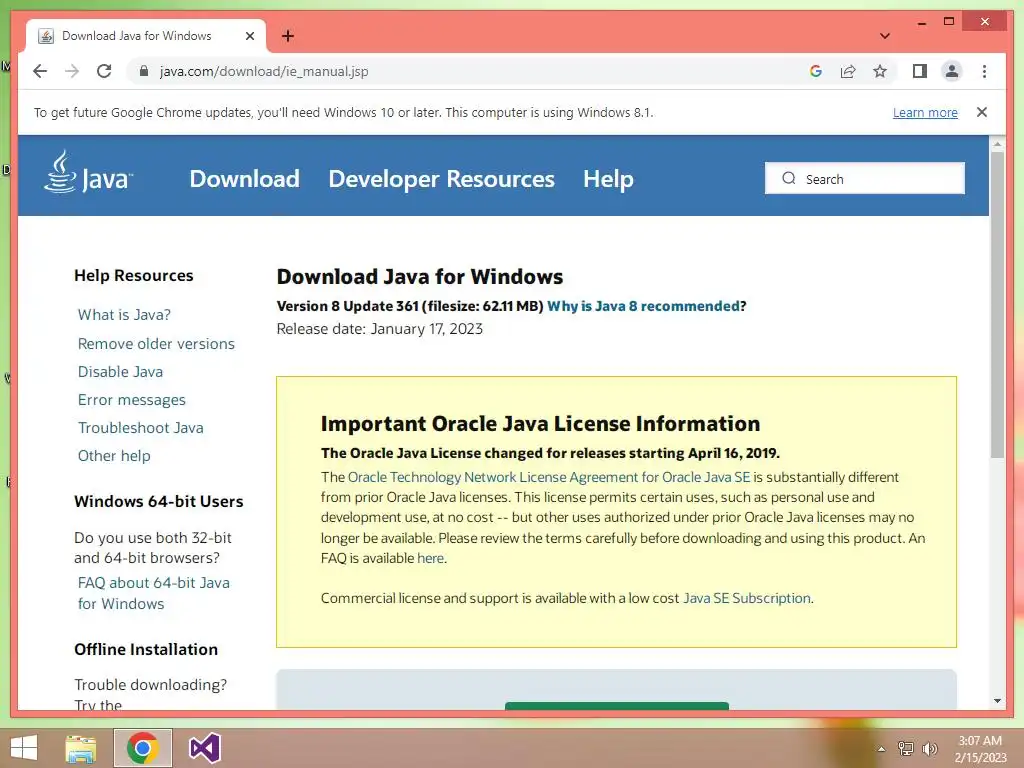1024x768 pixels.
Task: Open the Chrome side panel
Action: coord(920,71)
